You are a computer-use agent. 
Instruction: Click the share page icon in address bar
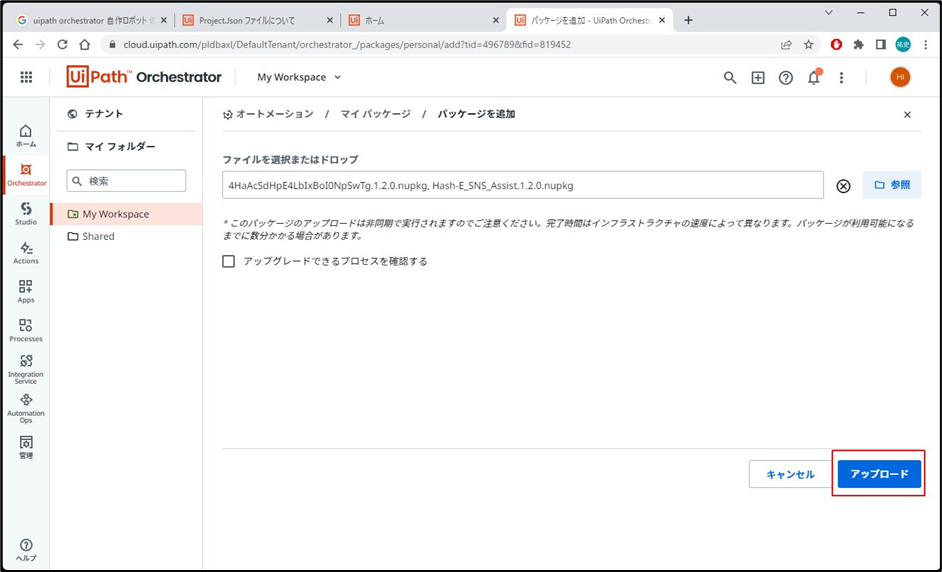[786, 44]
